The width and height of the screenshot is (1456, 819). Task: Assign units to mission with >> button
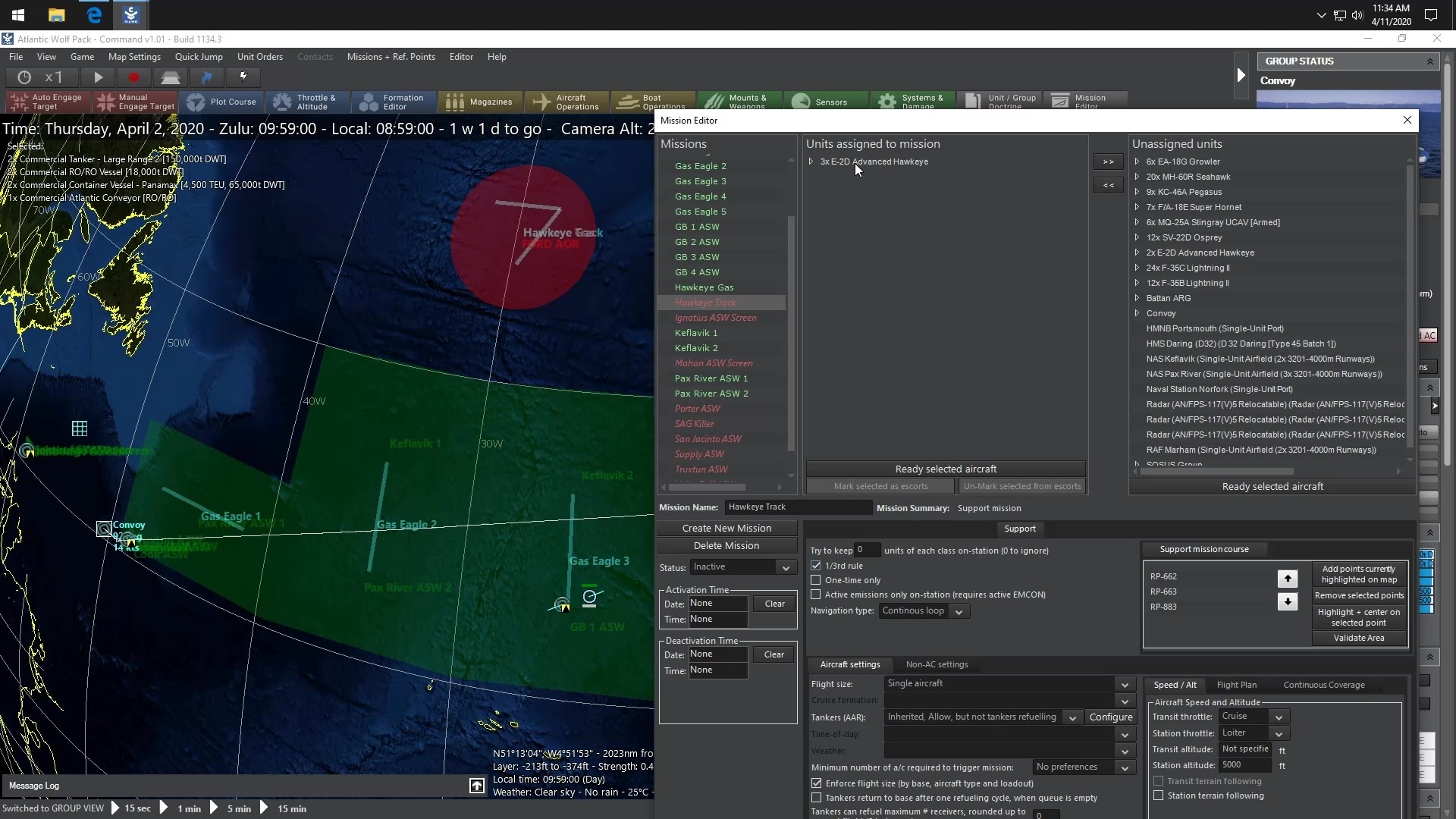pos(1108,162)
